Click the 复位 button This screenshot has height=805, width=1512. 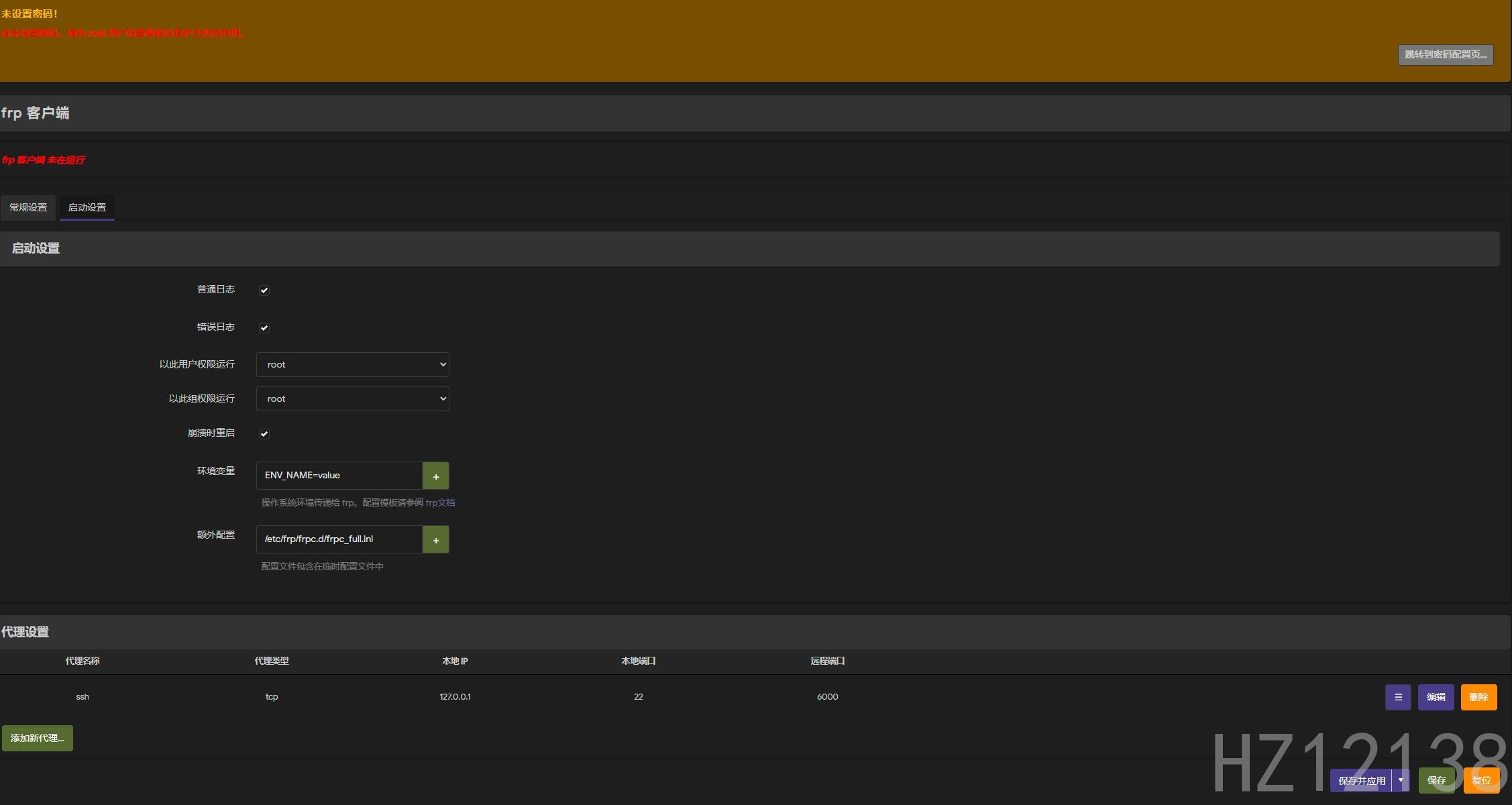pyautogui.click(x=1481, y=780)
